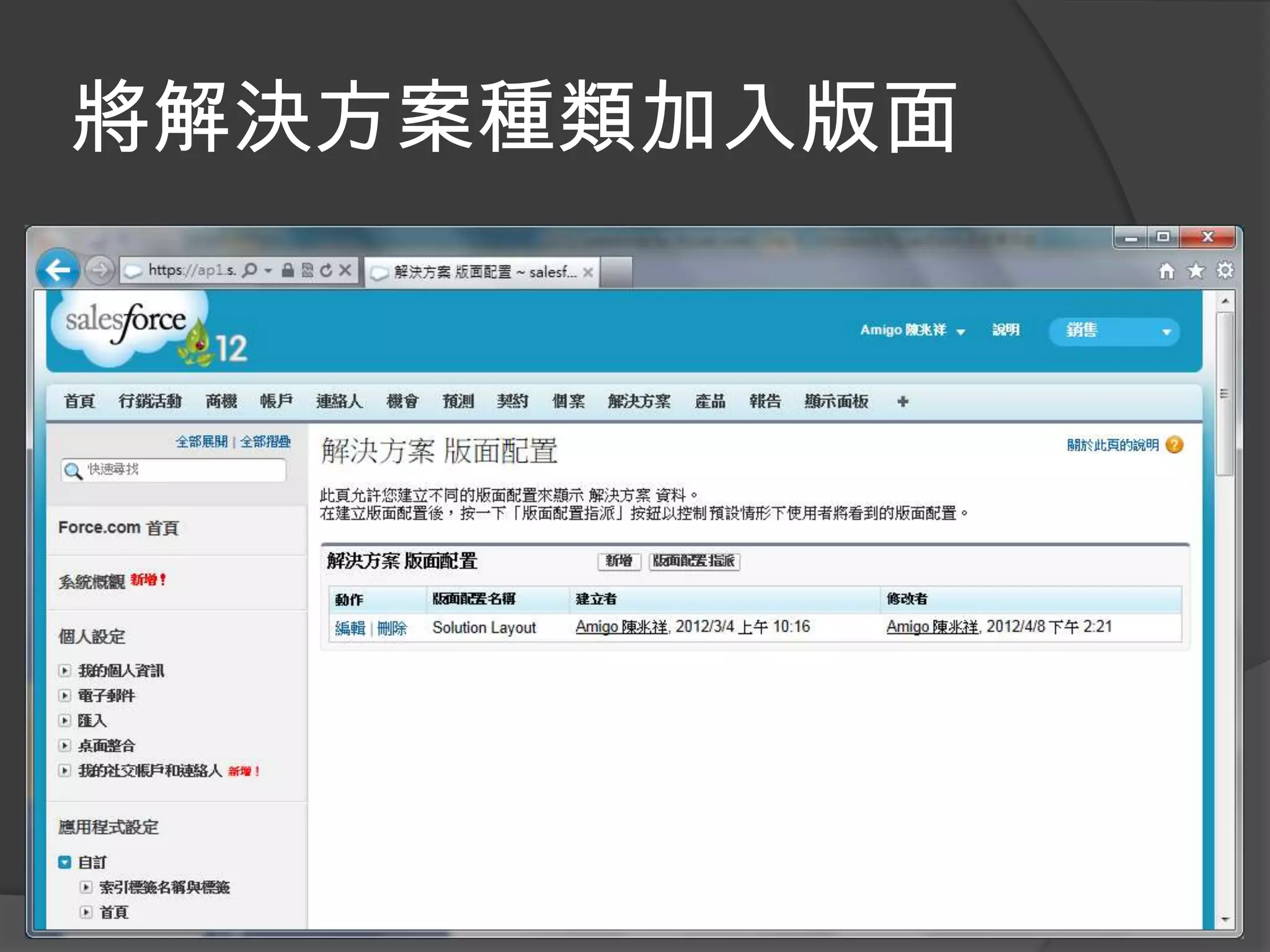Click the browser back arrow button
This screenshot has height=952, width=1270.
[x=58, y=270]
